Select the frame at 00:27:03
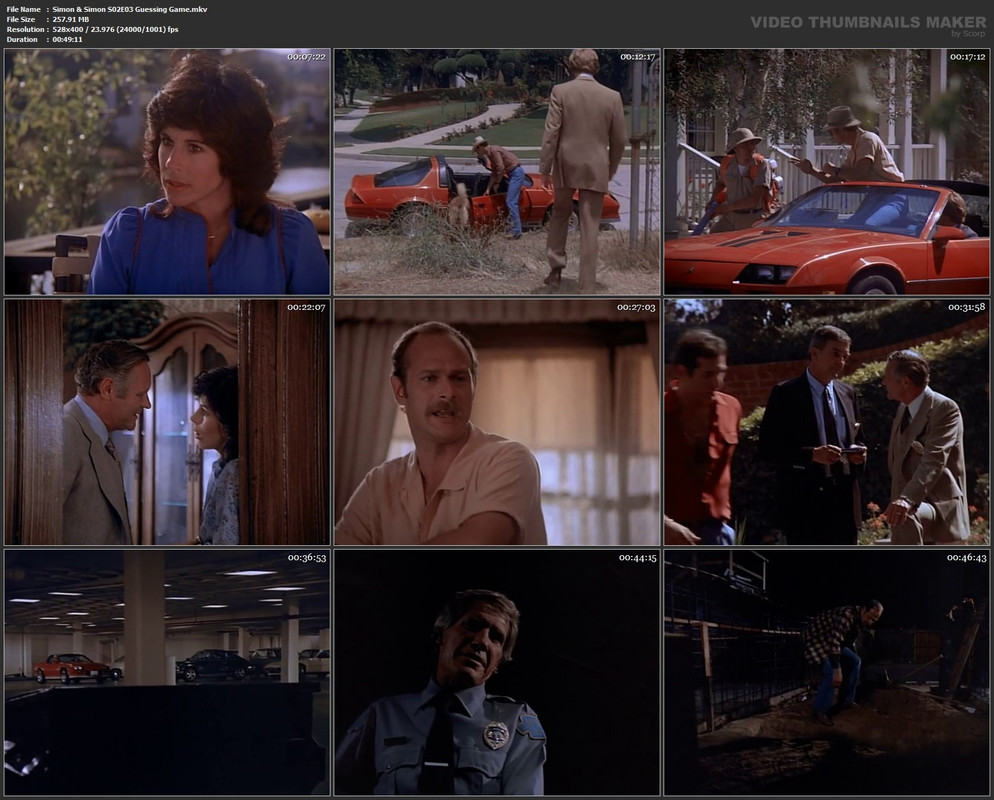The width and height of the screenshot is (994, 800). (x=497, y=422)
